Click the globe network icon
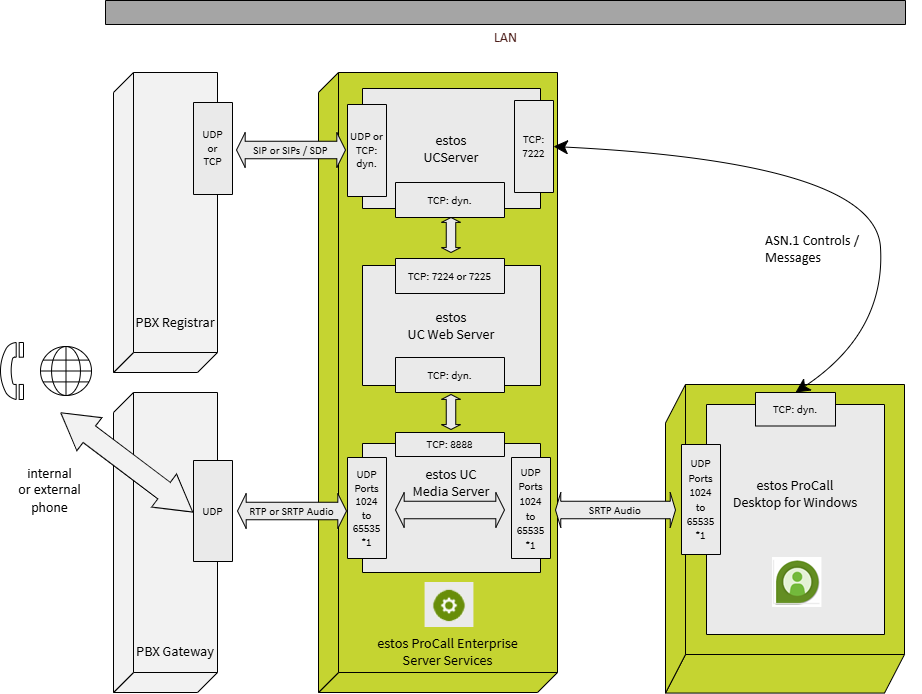922x694 pixels. 65,371
